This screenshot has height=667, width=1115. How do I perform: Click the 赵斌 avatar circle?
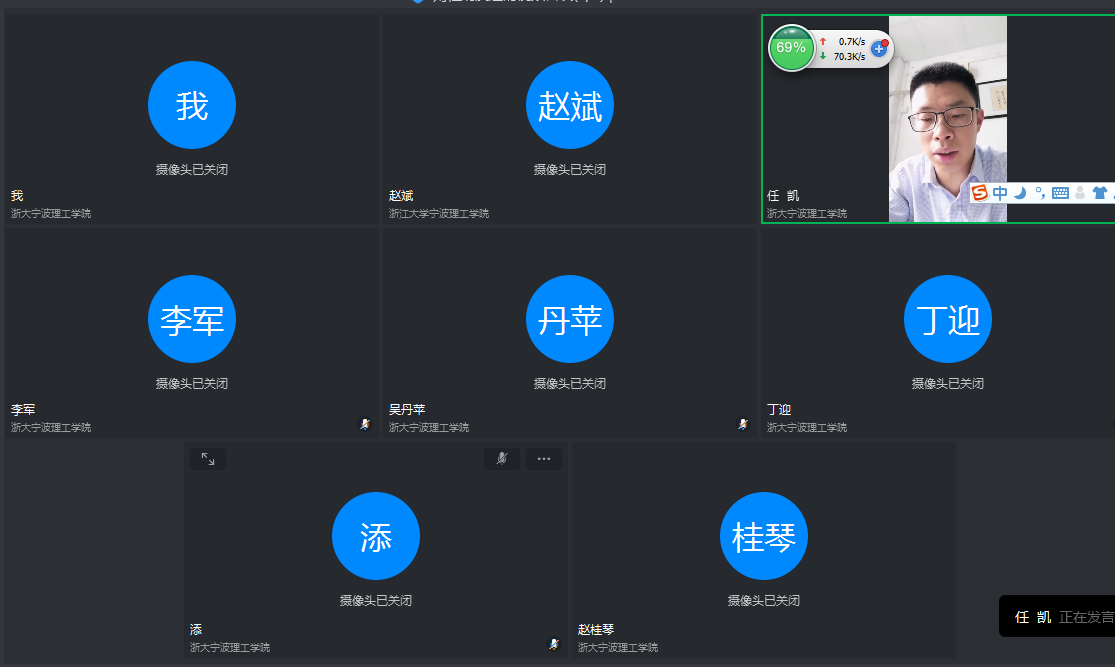(x=570, y=105)
